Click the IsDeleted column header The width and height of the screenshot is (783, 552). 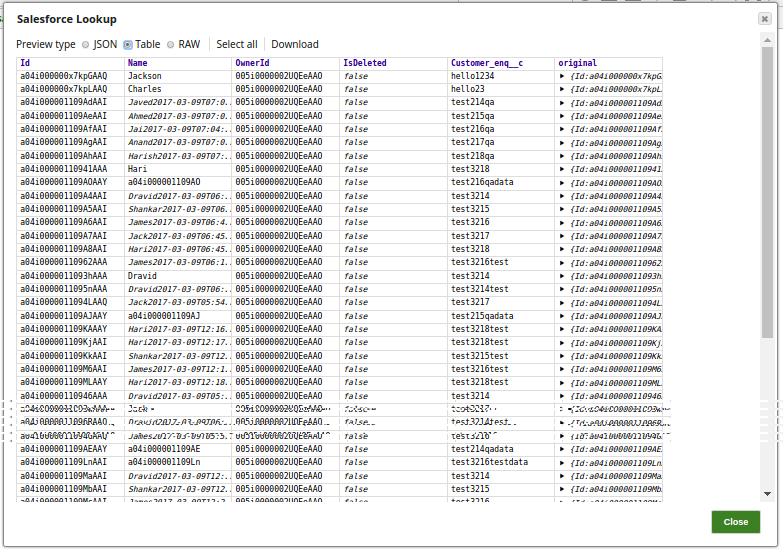[x=393, y=63]
